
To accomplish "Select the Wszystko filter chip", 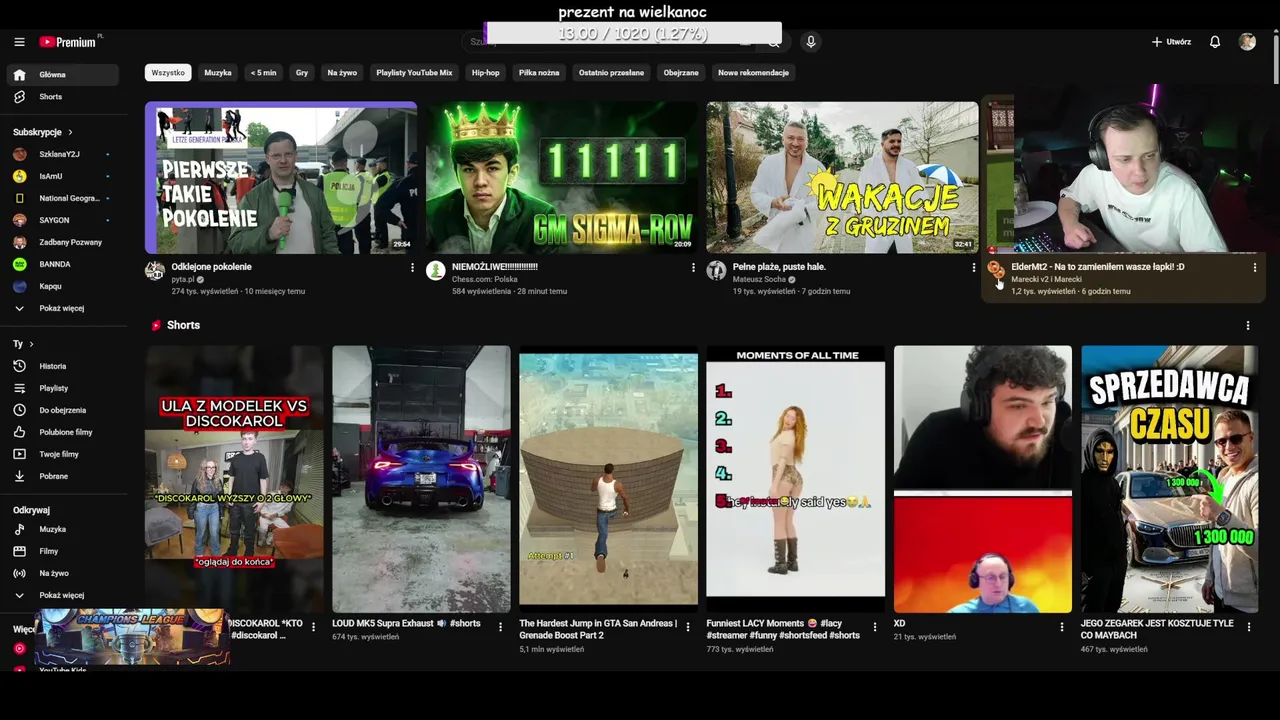I will tap(168, 73).
